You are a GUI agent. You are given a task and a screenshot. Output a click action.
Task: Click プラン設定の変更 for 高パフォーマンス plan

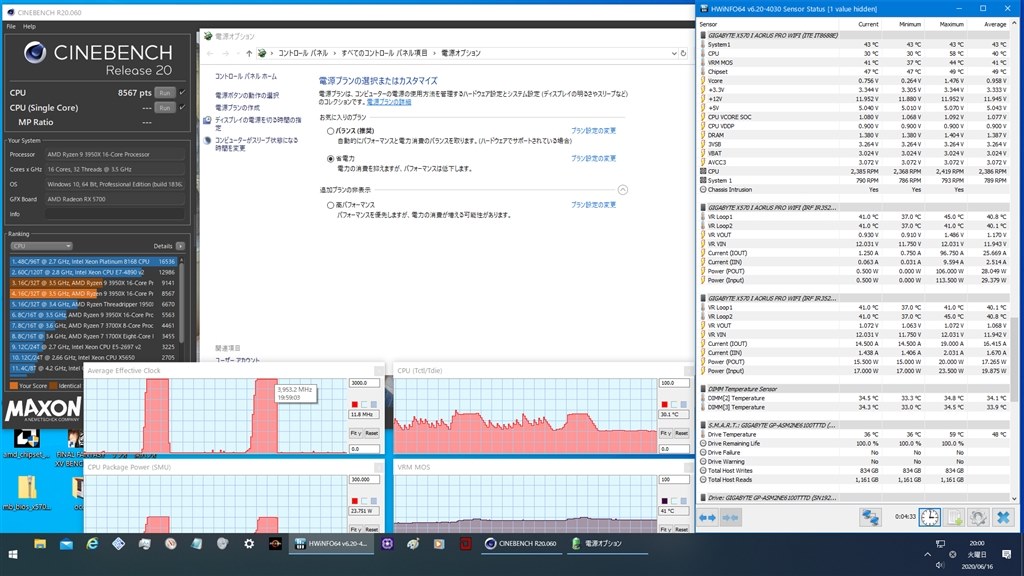(594, 204)
